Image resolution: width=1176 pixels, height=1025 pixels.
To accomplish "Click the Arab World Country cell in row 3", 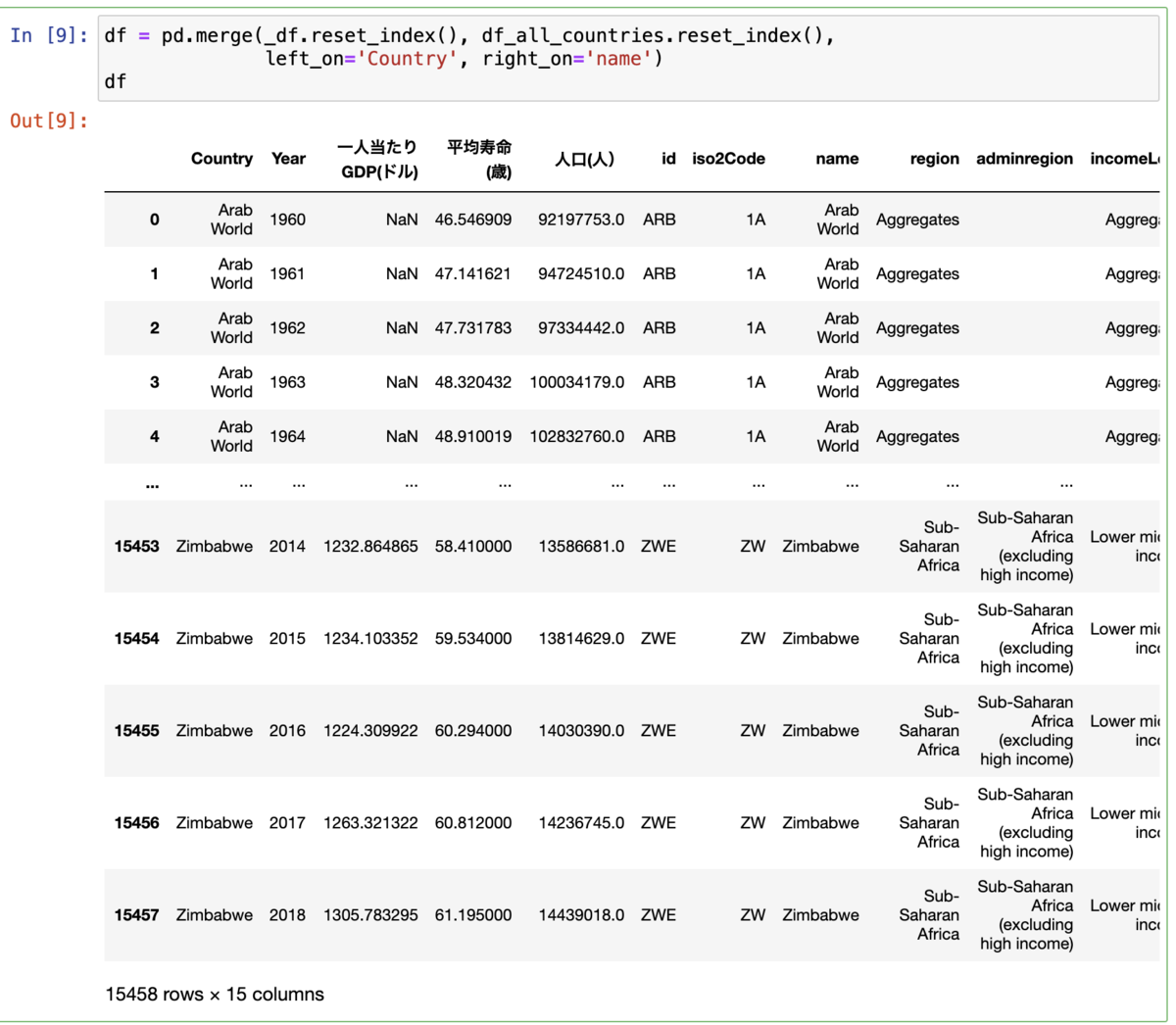I will coord(231,382).
